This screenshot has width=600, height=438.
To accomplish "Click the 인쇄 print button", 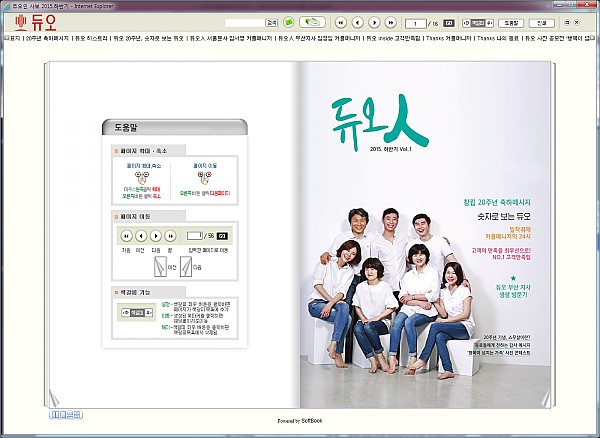I will point(541,21).
